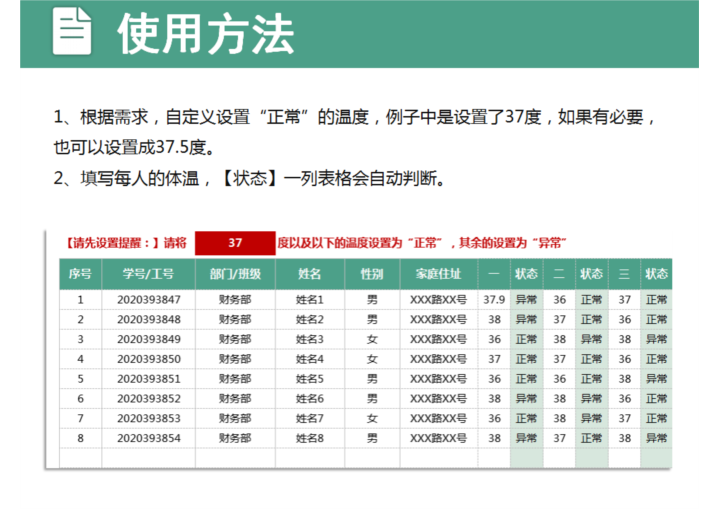The width and height of the screenshot is (720, 509).
Task: Click the red temperature threshold cell showing 37
Action: [x=235, y=243]
